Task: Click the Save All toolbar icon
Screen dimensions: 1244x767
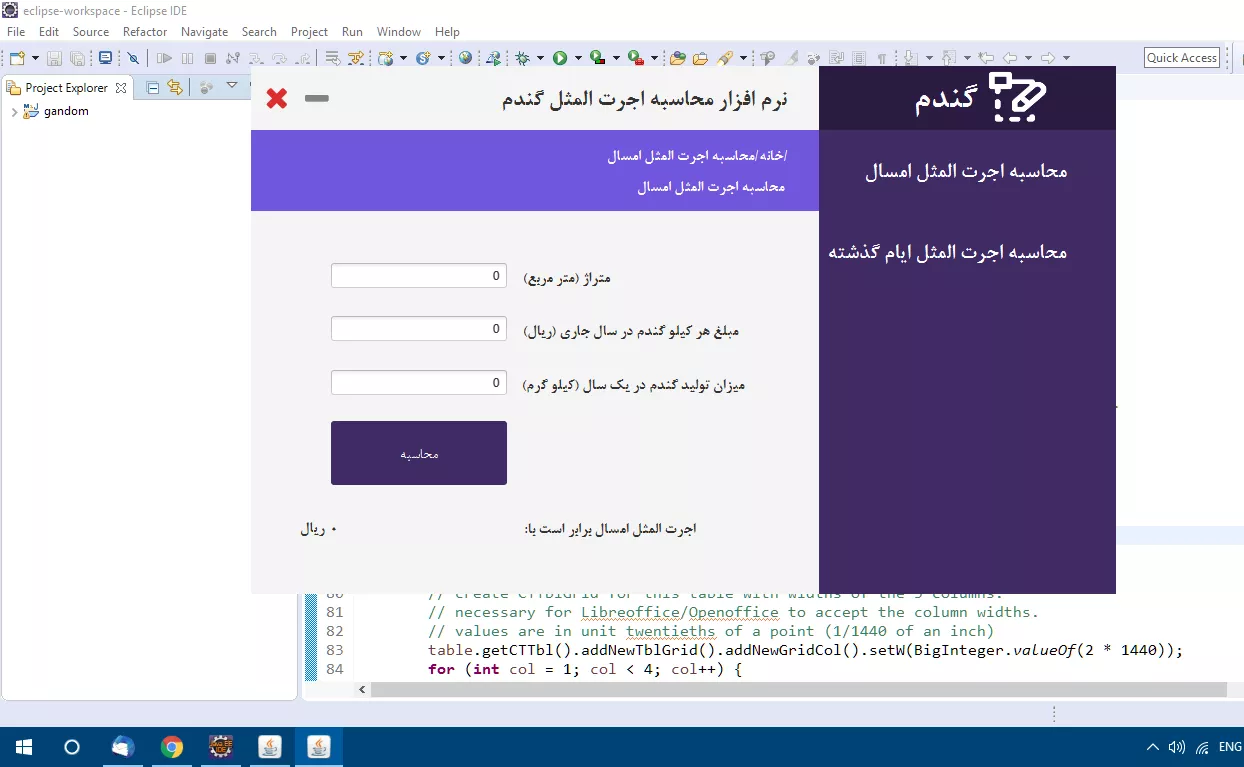Action: (x=77, y=58)
